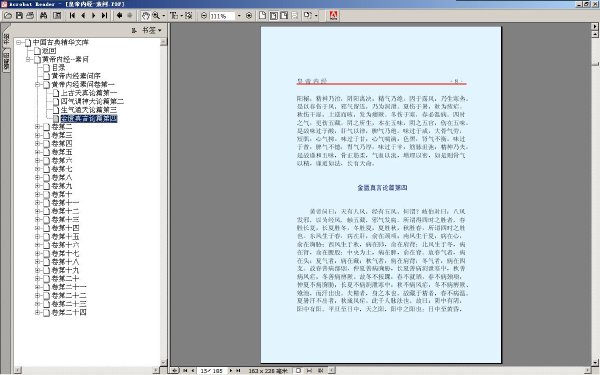Select the 卷第二十 bookmark
The width and height of the screenshot is (600, 375).
pyautogui.click(x=65, y=279)
